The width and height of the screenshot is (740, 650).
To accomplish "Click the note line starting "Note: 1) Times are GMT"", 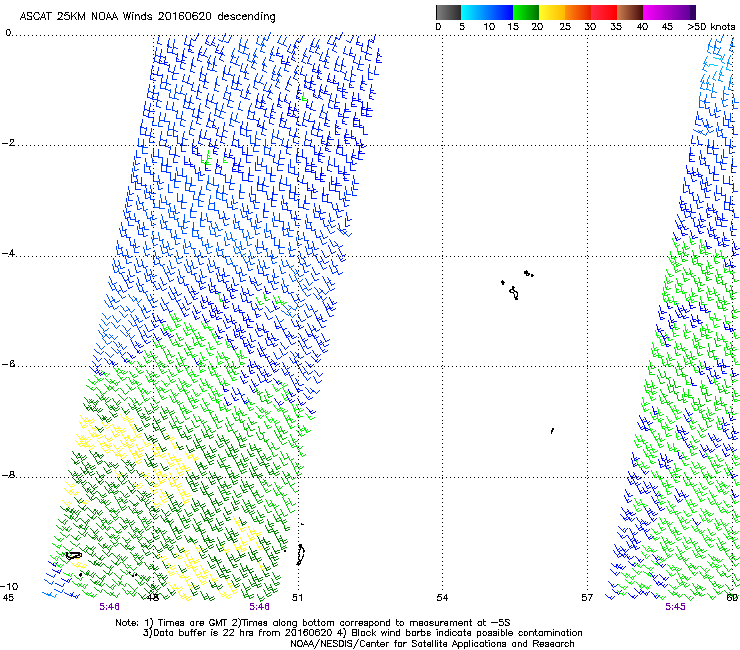I will [x=313, y=623].
